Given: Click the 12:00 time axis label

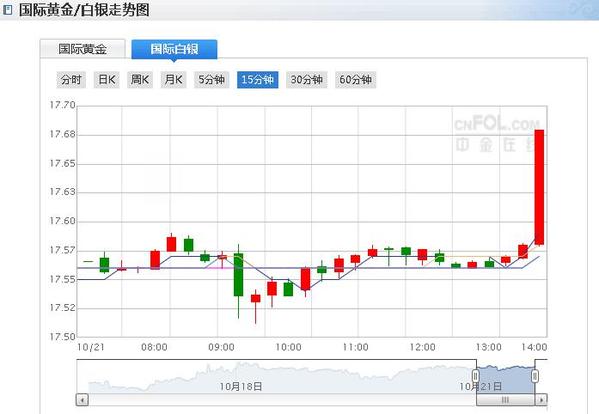Looking at the screenshot, I should 423,347.
